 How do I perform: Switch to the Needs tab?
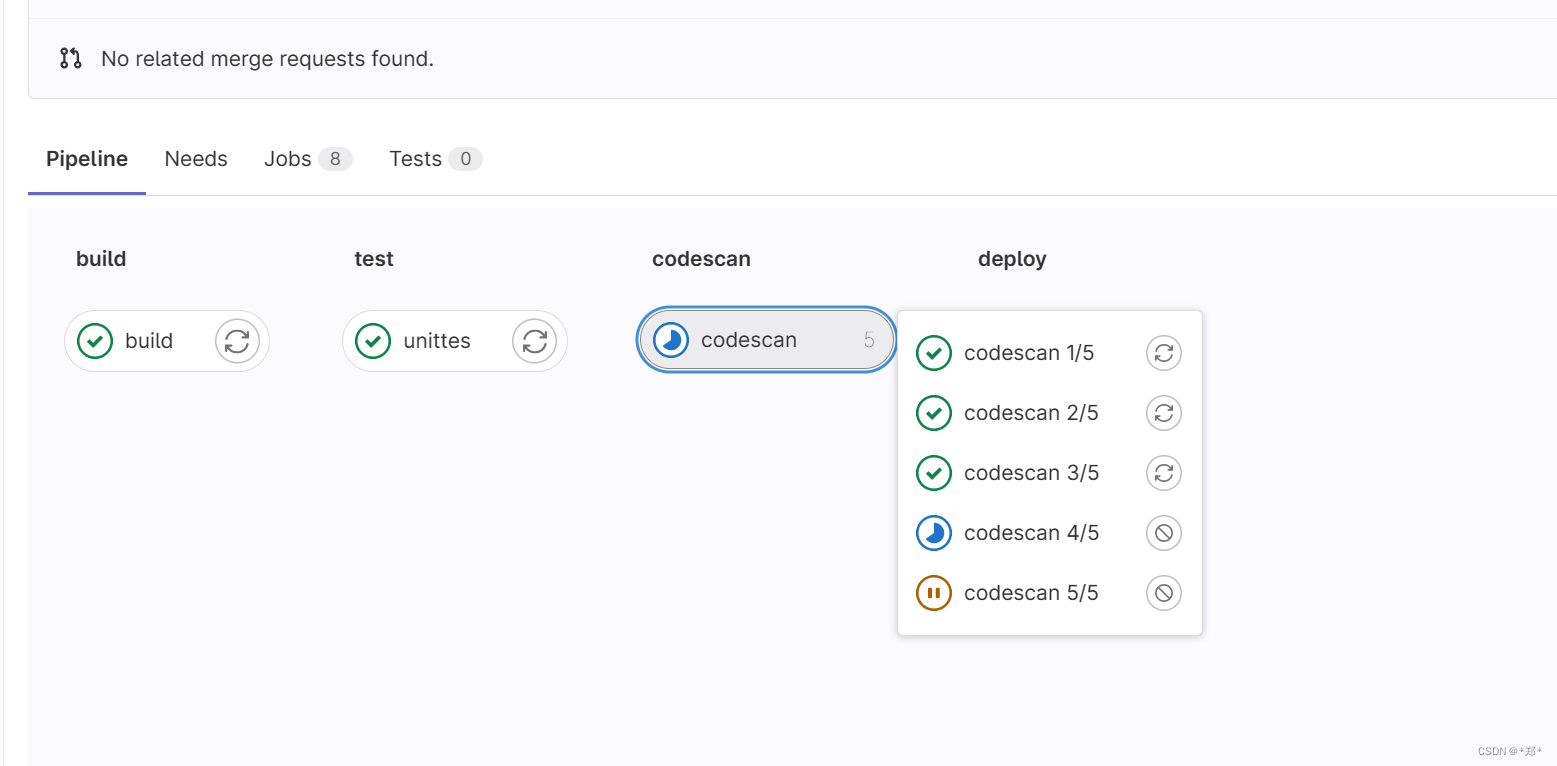click(196, 158)
